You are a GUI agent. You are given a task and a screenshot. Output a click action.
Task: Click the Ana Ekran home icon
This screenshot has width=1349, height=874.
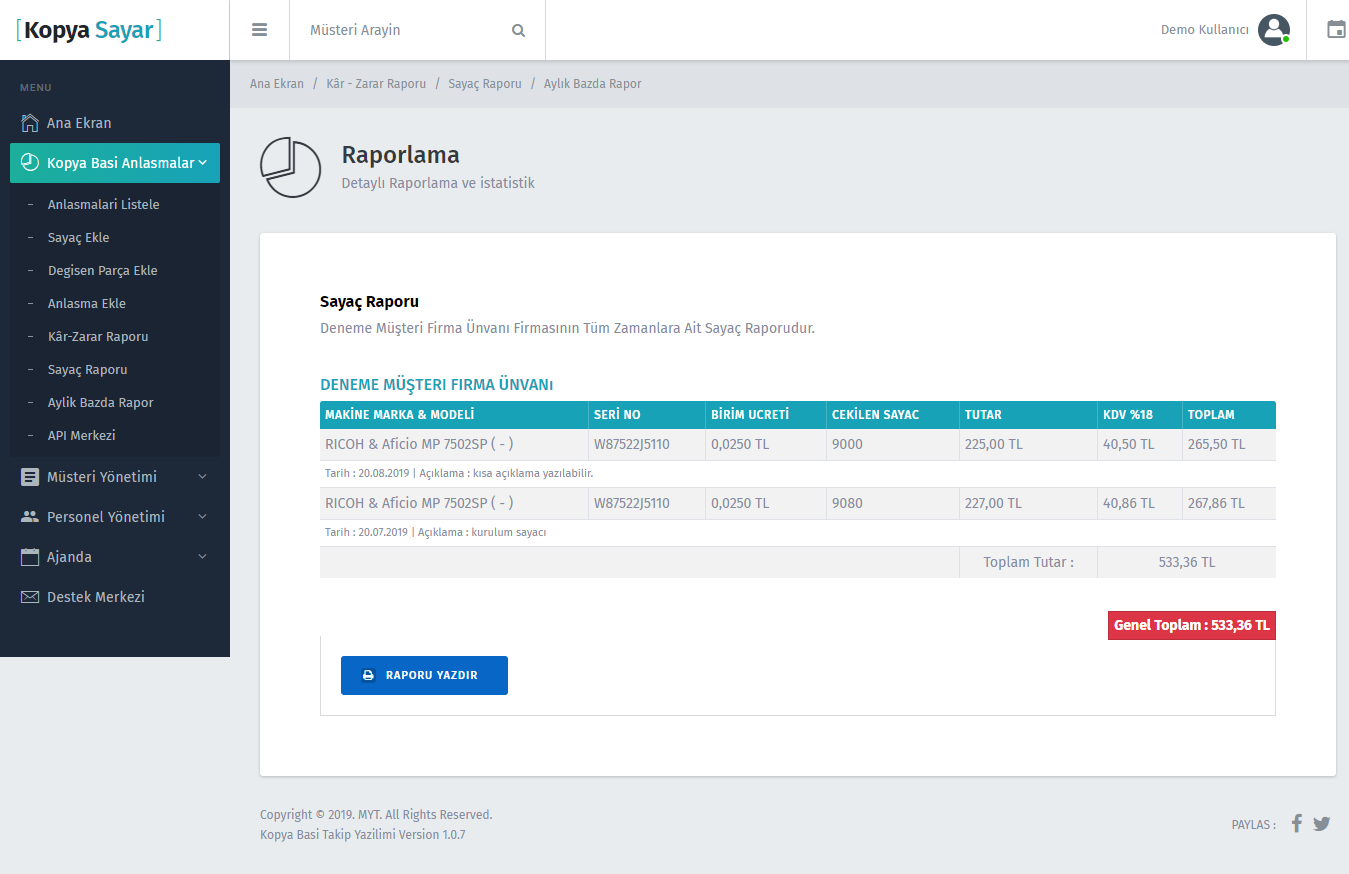pyautogui.click(x=30, y=123)
